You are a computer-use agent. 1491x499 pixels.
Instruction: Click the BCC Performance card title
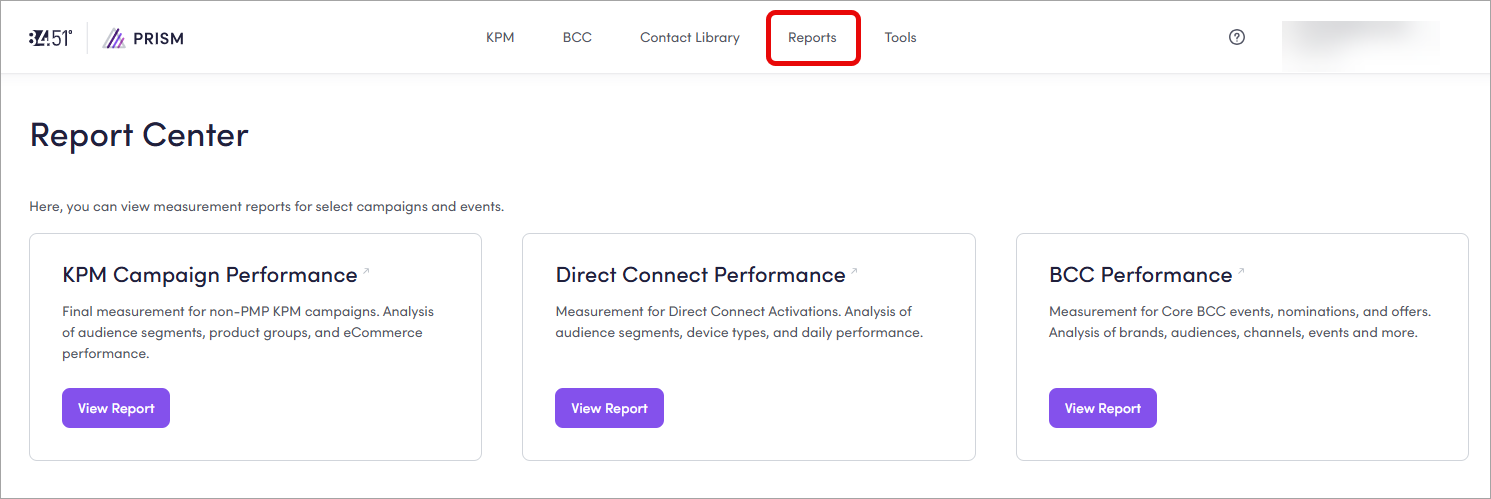(1140, 275)
